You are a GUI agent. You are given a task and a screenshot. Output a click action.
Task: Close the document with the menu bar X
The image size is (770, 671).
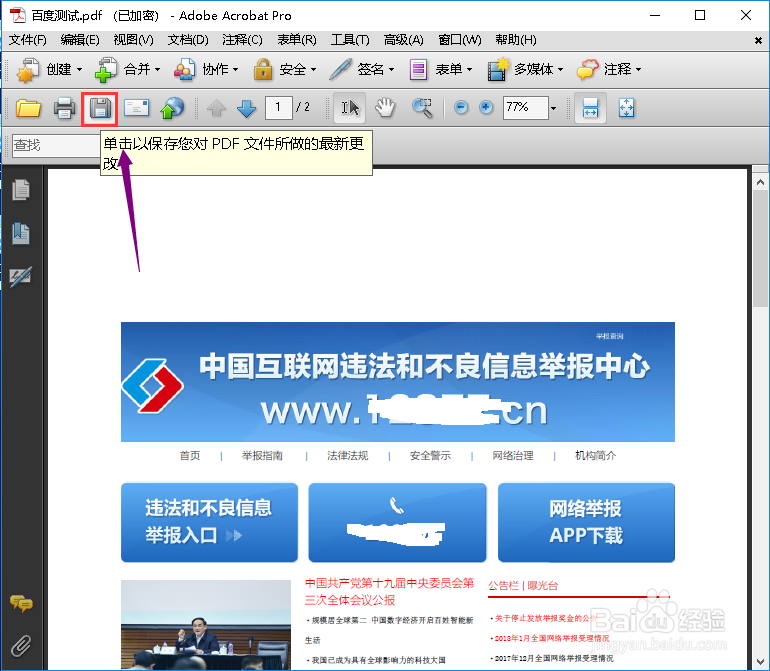(x=758, y=41)
